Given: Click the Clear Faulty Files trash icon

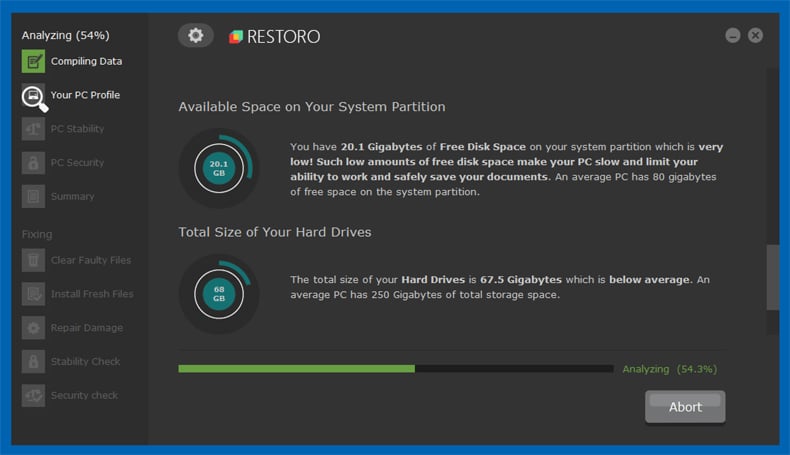Looking at the screenshot, I should coord(33,260).
